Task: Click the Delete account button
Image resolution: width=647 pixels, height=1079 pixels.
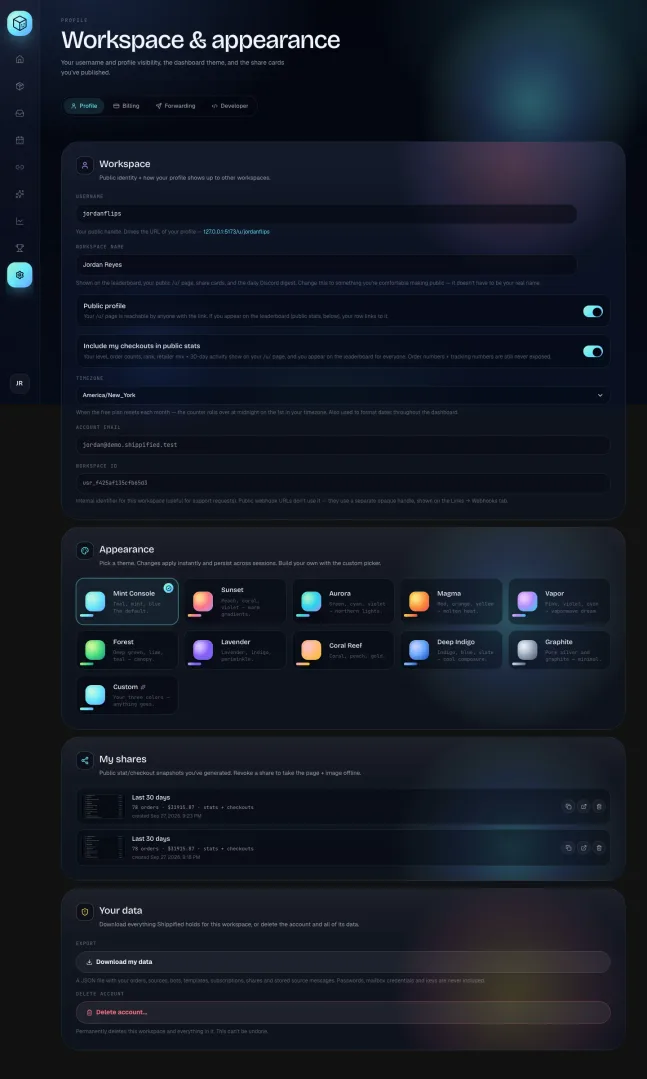Action: click(x=343, y=1012)
